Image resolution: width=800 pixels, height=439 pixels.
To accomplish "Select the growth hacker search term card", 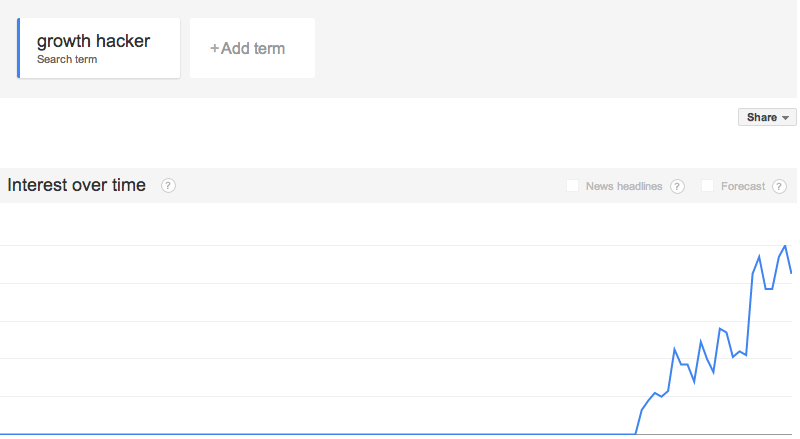I will 98,48.
